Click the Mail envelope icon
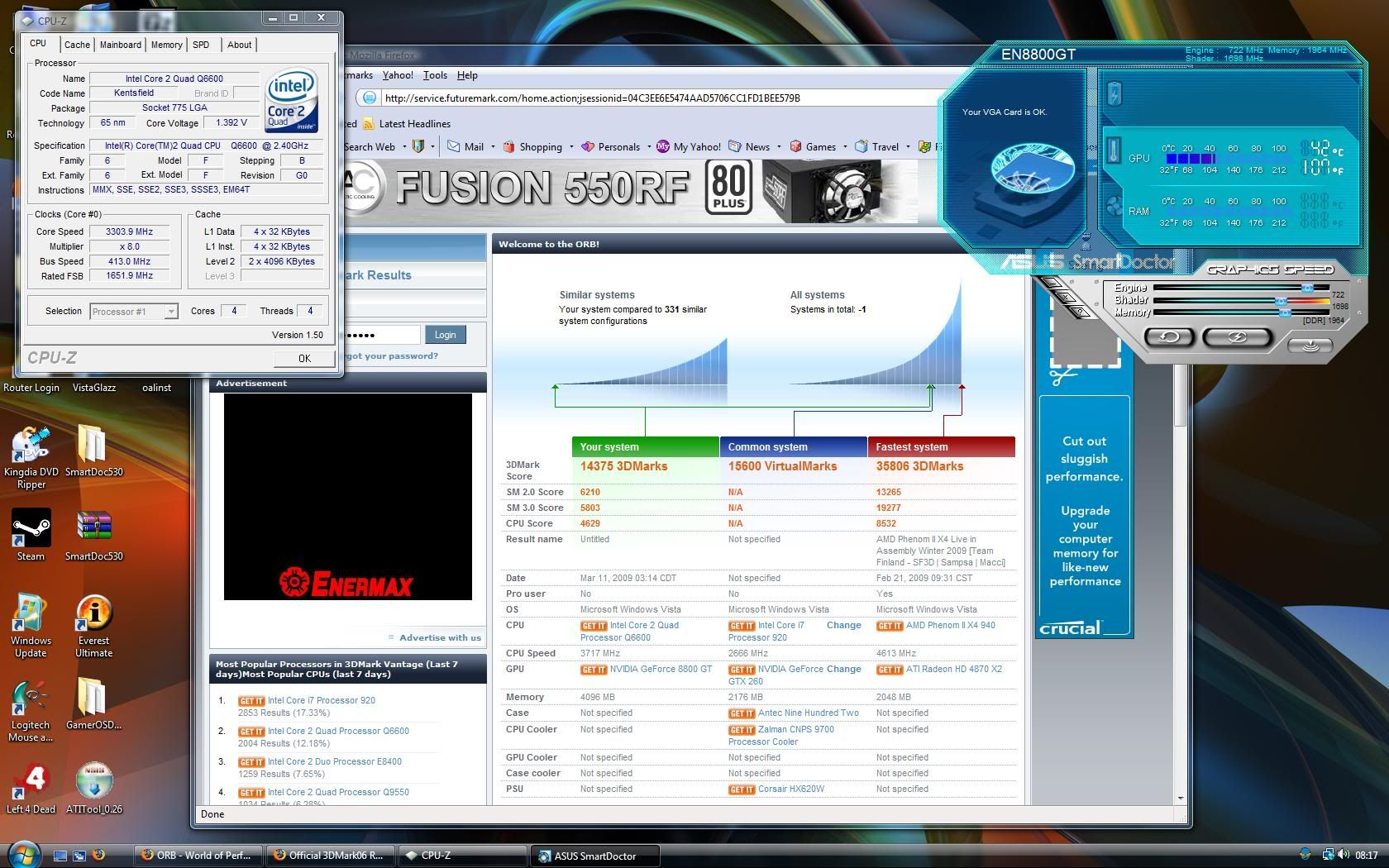The width and height of the screenshot is (1389, 868). coord(453,146)
